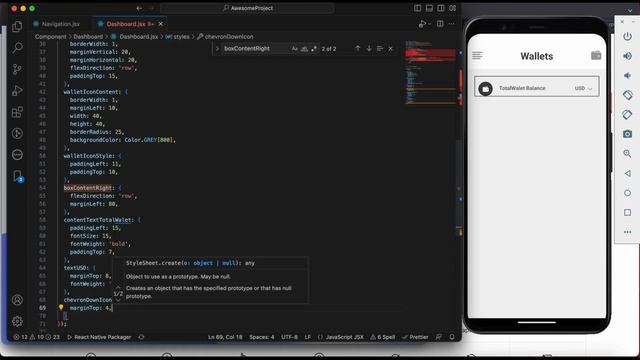Click the emulator volume up button
This screenshot has width=640, height=360.
click(x=627, y=56)
